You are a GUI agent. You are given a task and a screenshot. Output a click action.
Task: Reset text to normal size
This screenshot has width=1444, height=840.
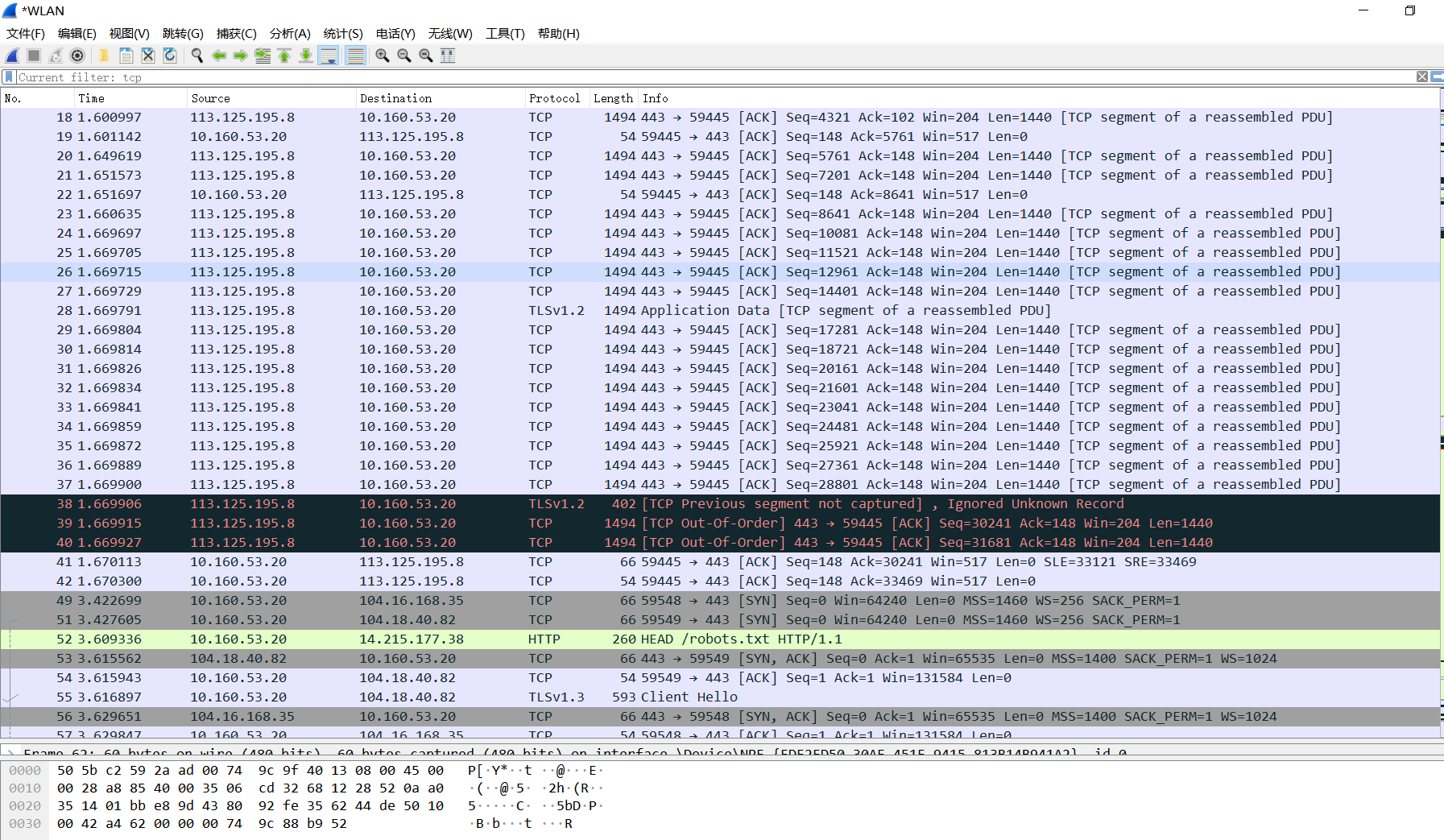426,56
